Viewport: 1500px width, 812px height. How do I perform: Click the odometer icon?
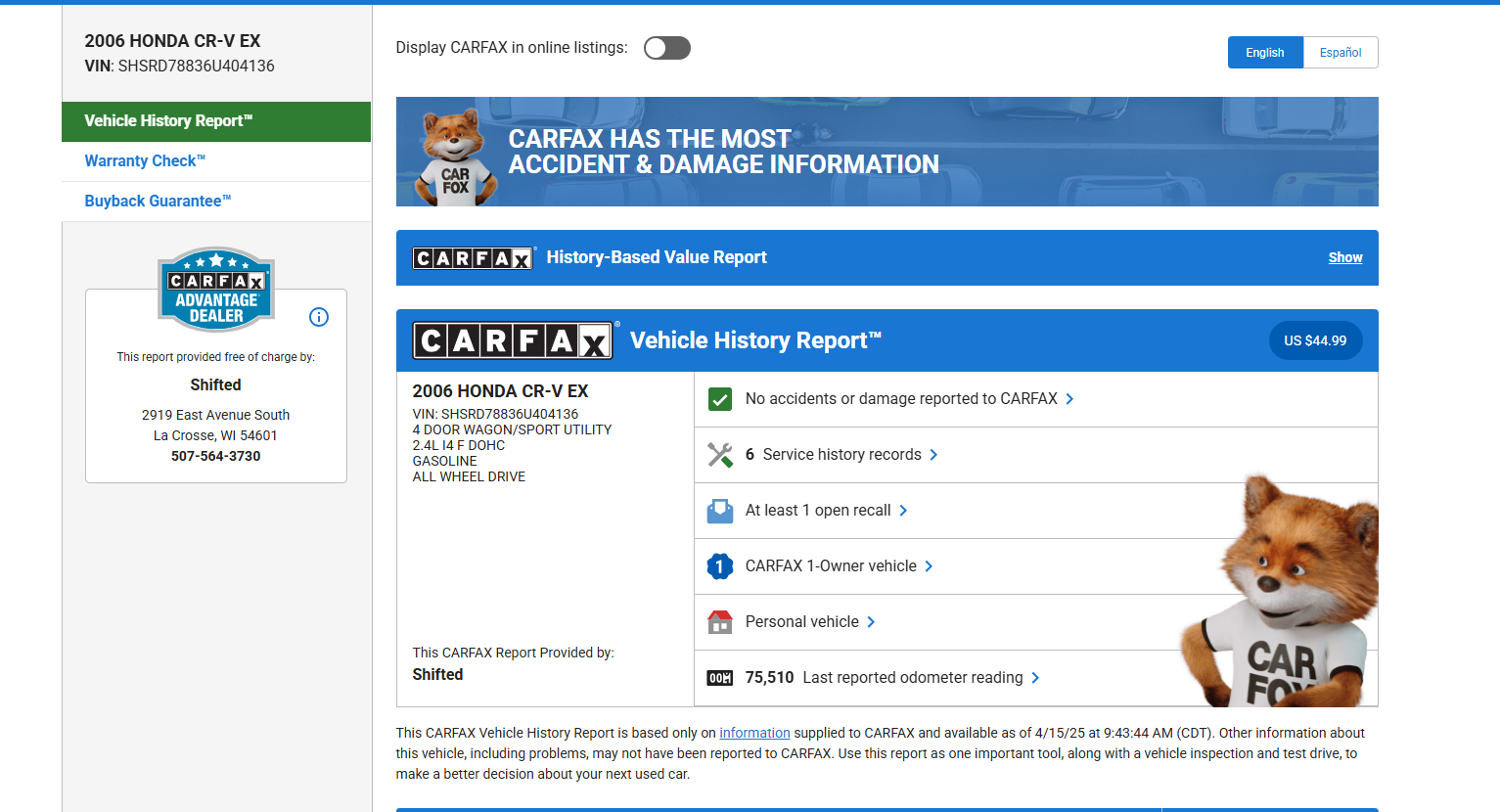[720, 678]
